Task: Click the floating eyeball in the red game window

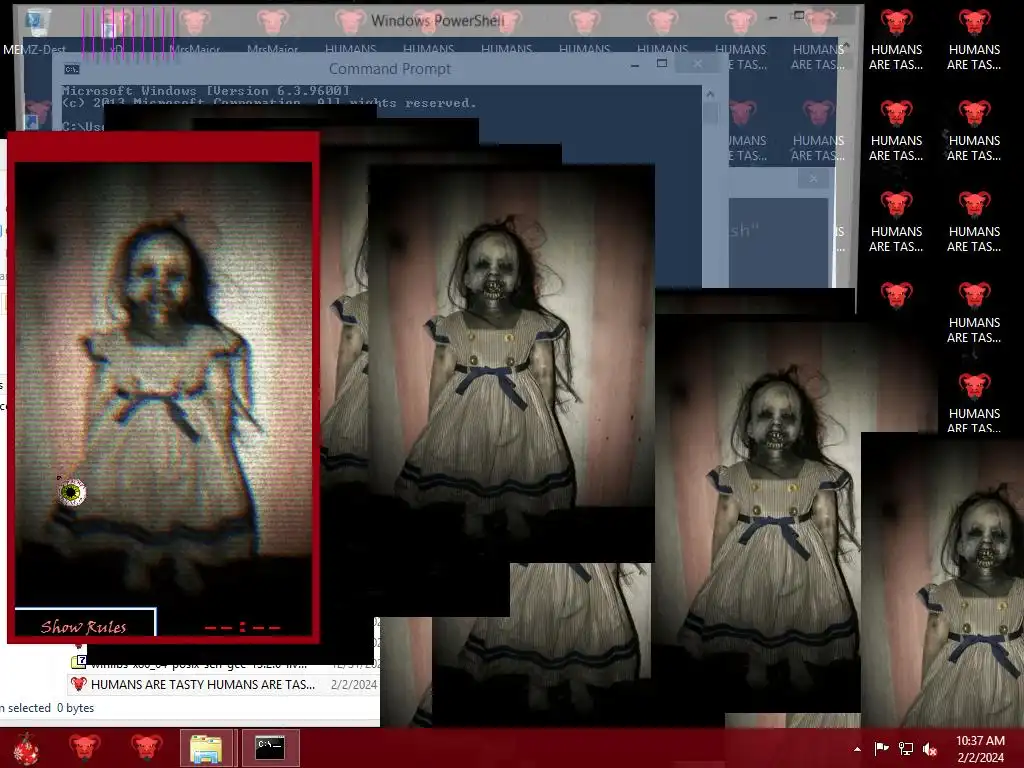Action: click(x=72, y=492)
